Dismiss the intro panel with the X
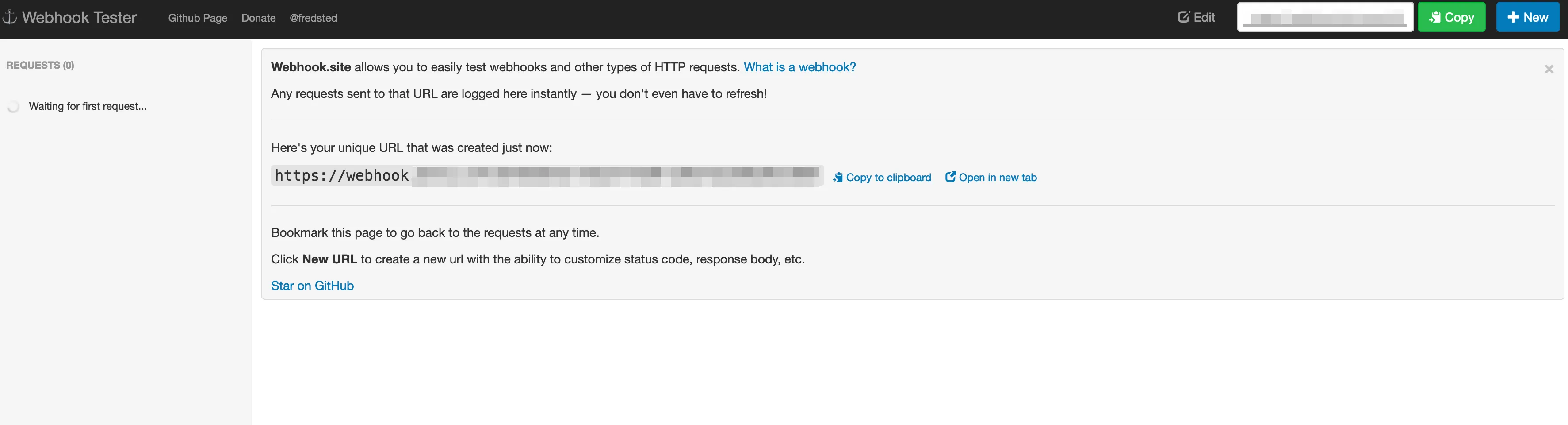Image resolution: width=1568 pixels, height=425 pixels. pyautogui.click(x=1549, y=69)
